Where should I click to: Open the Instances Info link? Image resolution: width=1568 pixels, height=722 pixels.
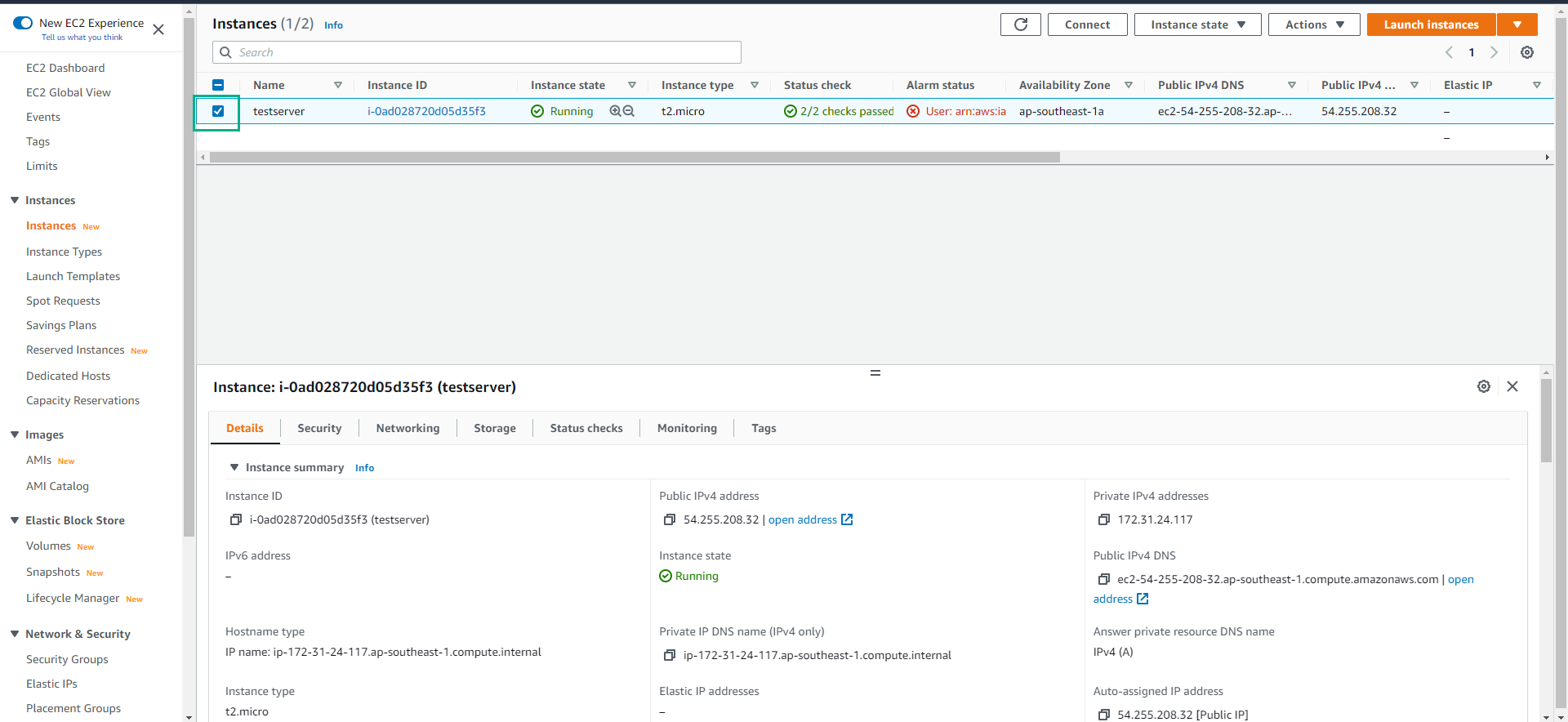pos(333,25)
